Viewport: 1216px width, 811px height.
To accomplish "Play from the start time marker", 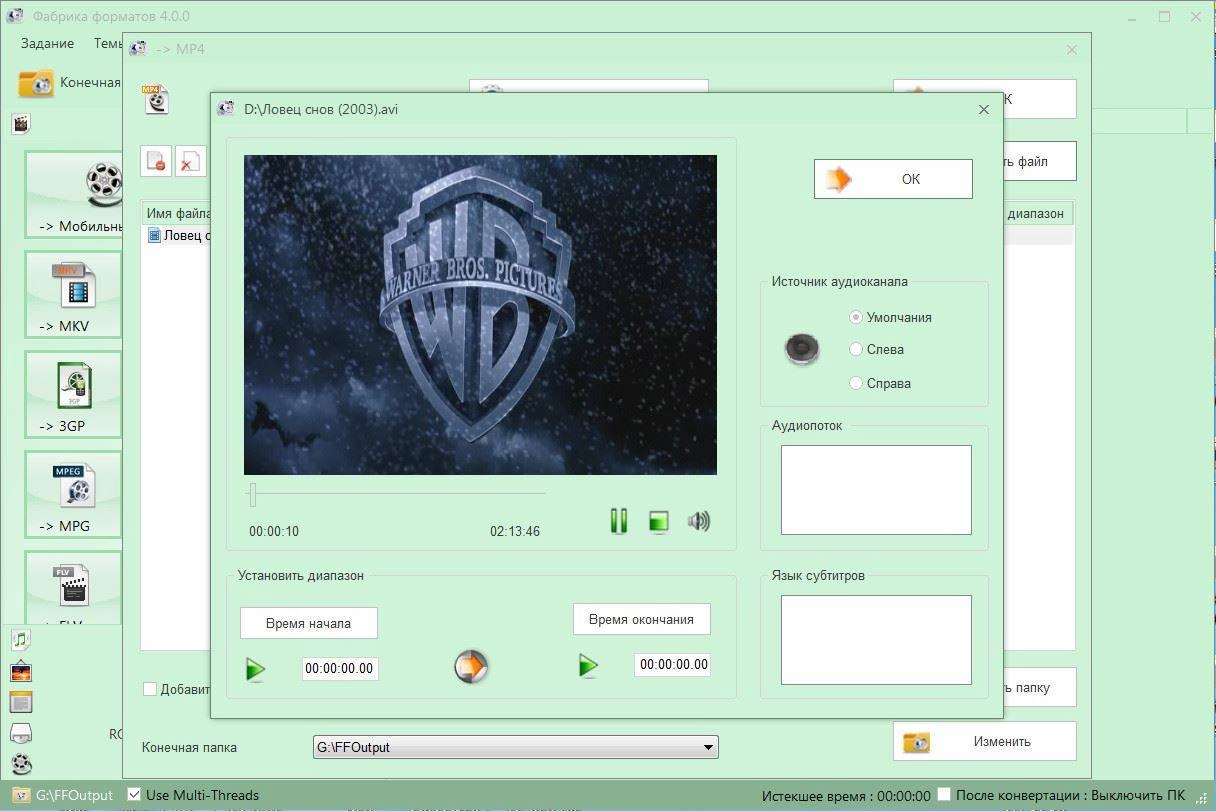I will 256,669.
